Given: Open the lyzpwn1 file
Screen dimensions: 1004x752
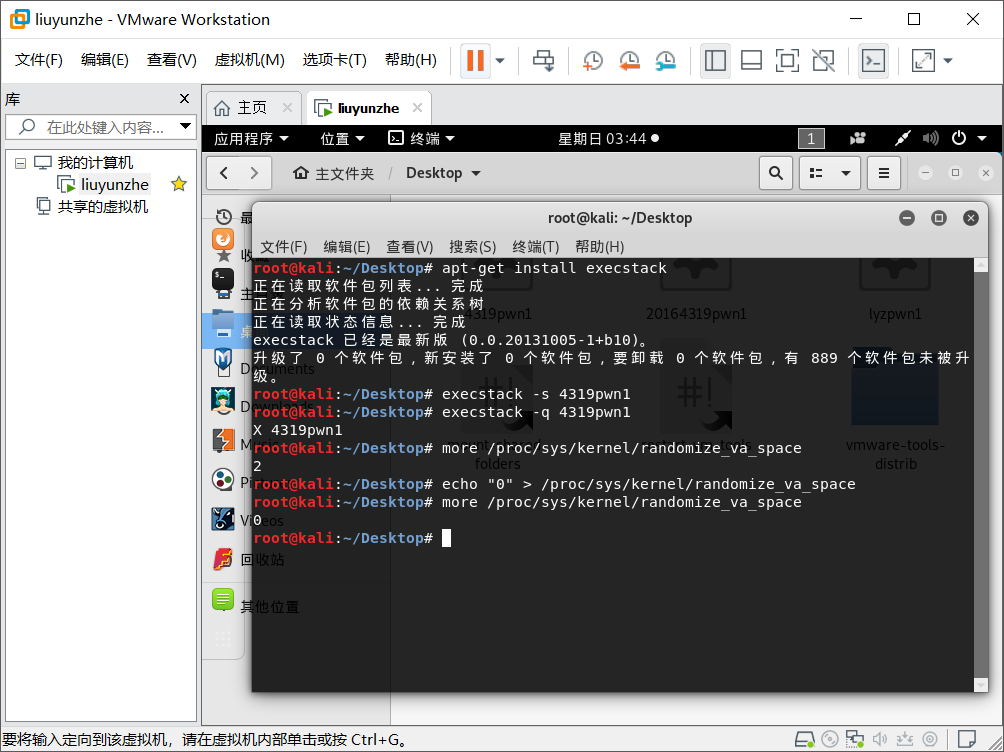Looking at the screenshot, I should 895,288.
